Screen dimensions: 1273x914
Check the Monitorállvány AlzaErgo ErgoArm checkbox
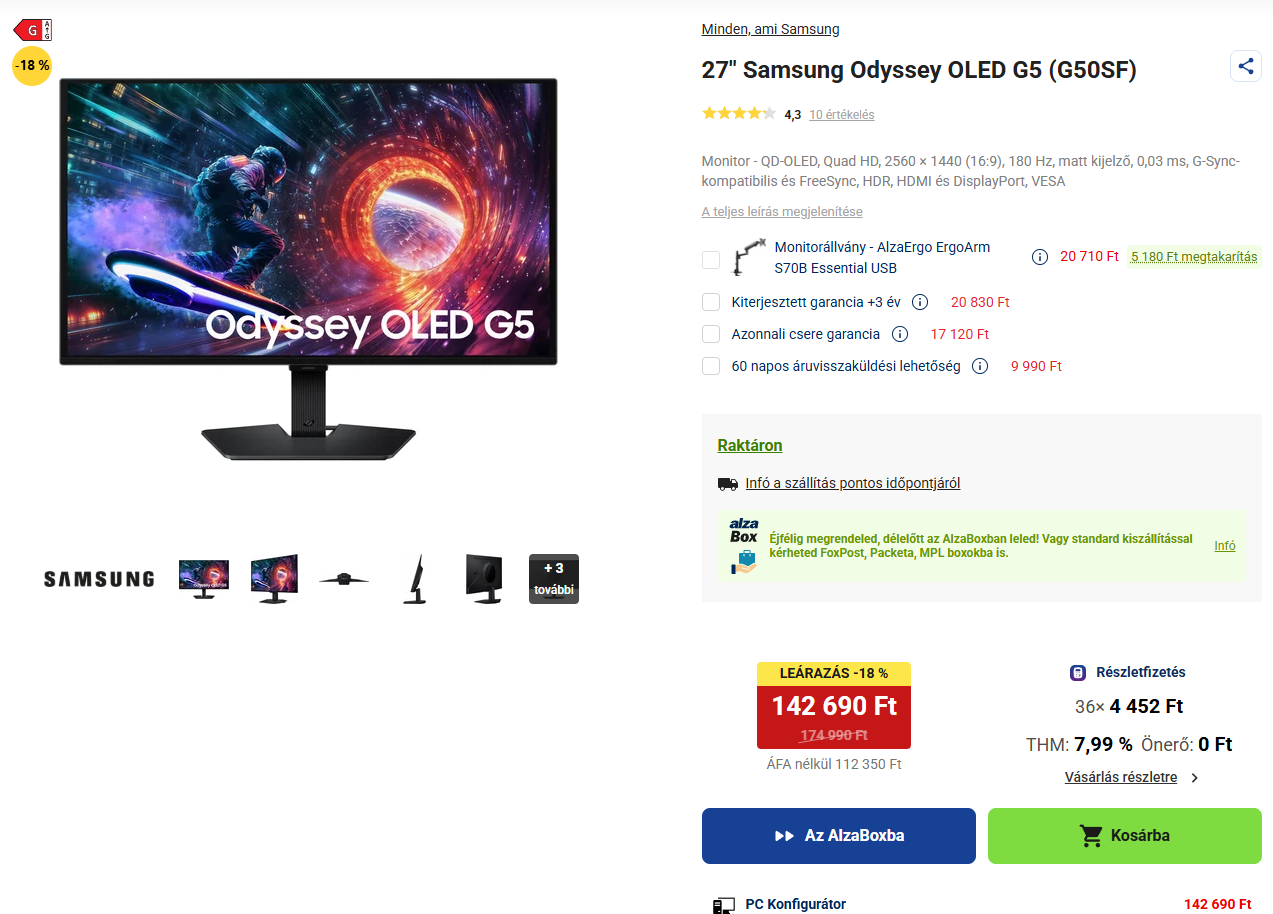711,260
